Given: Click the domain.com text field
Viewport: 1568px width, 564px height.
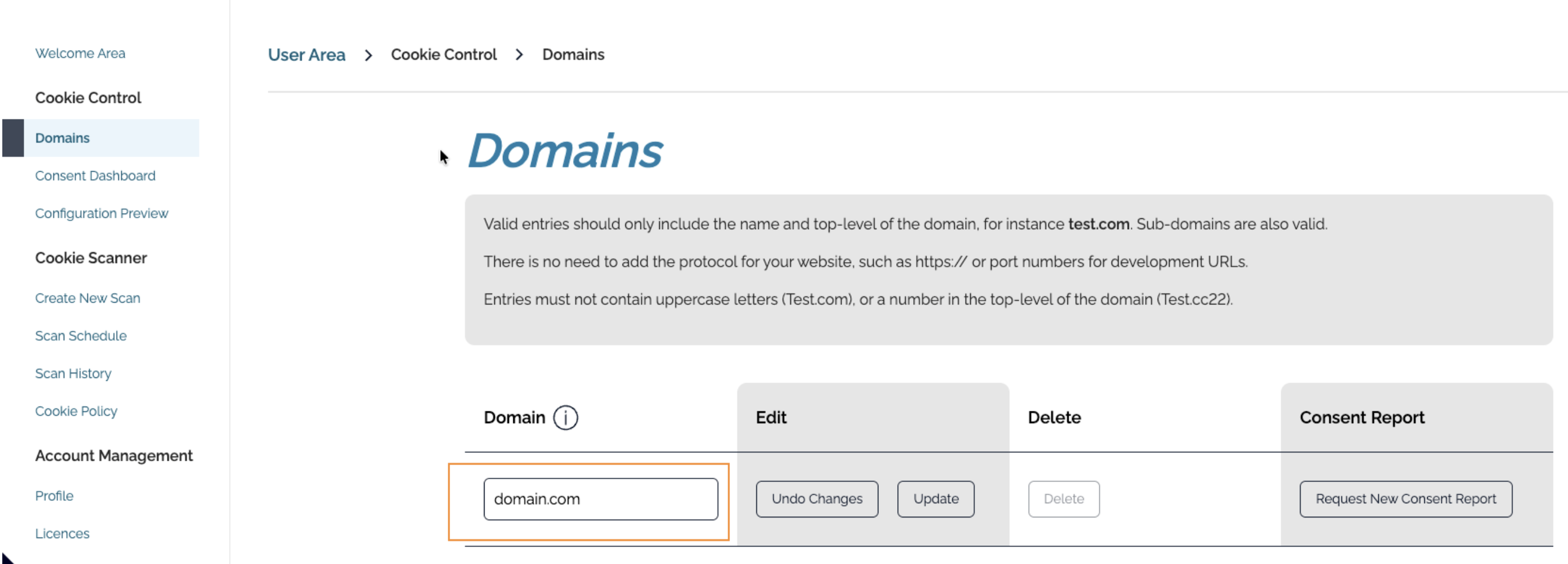Looking at the screenshot, I should pos(600,499).
